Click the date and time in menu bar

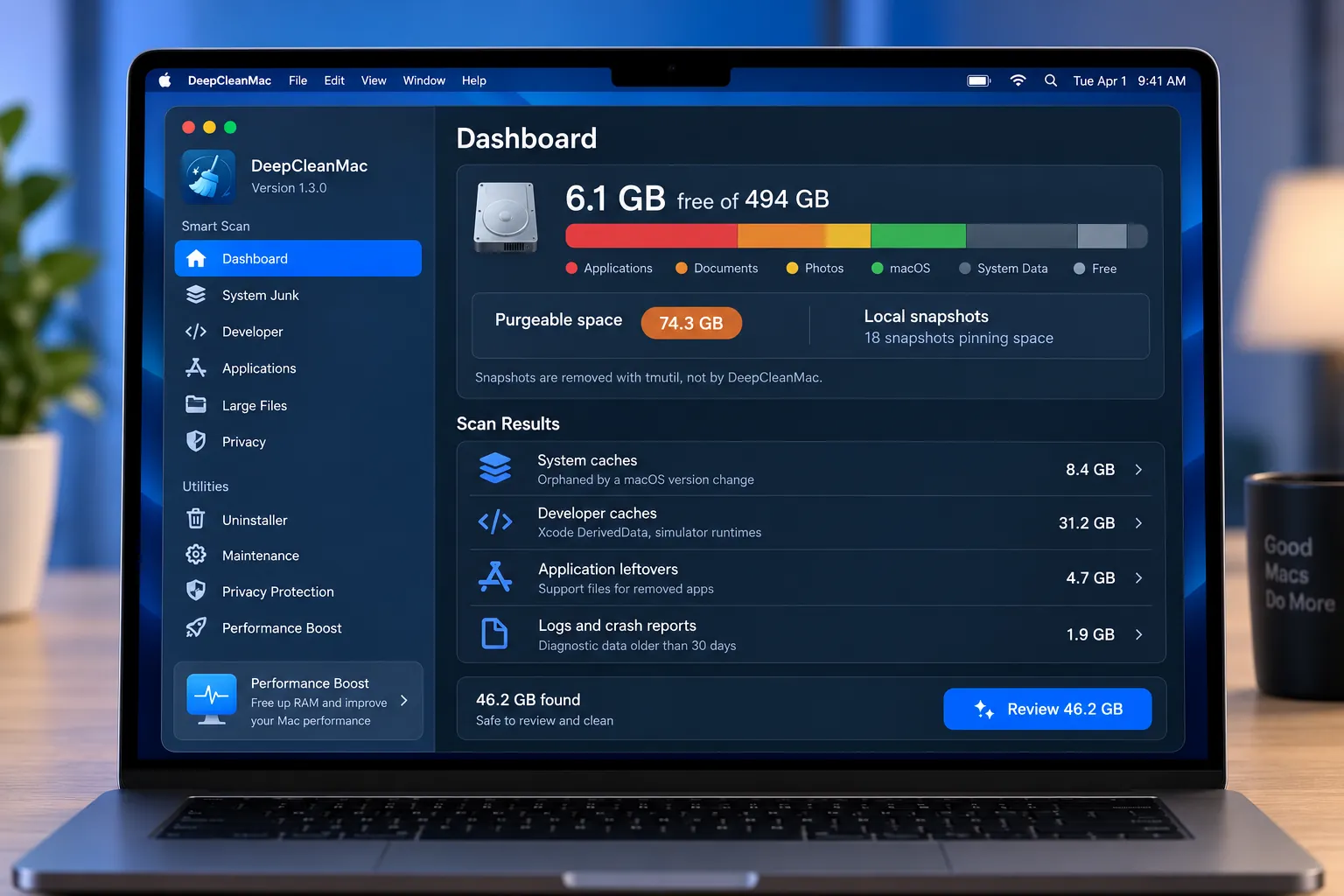tap(1130, 80)
